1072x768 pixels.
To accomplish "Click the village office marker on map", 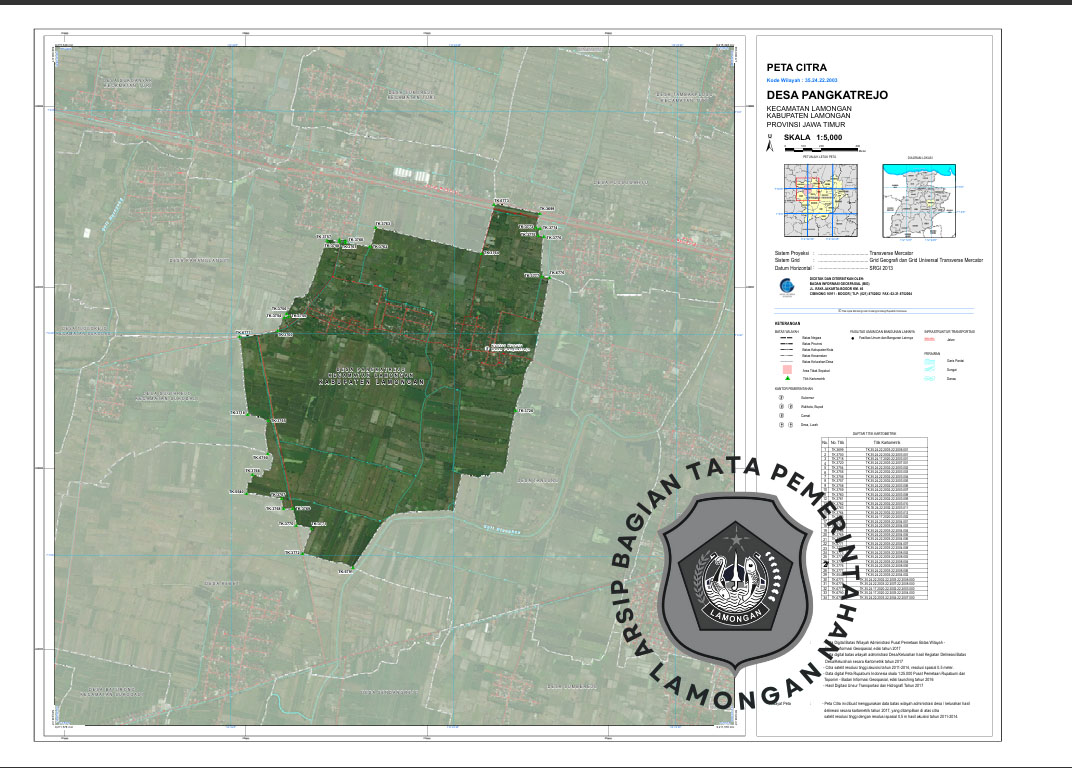I will 487,349.
